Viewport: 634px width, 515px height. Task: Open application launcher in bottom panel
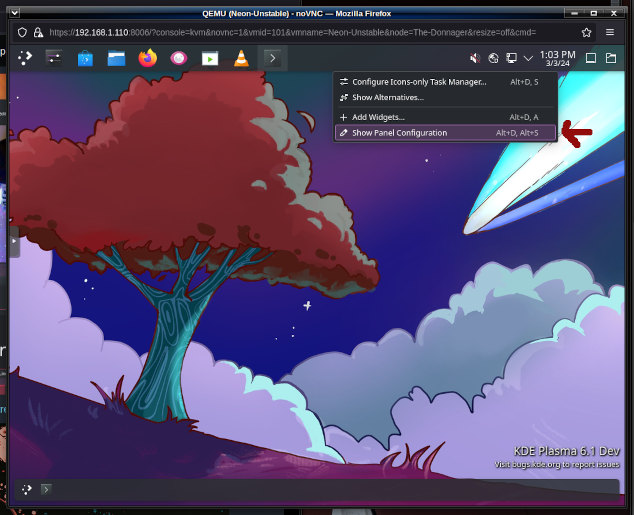[x=27, y=490]
